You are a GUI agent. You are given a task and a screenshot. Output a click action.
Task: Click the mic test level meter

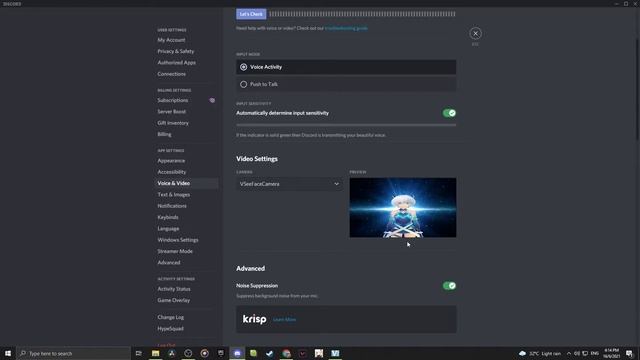click(x=362, y=14)
